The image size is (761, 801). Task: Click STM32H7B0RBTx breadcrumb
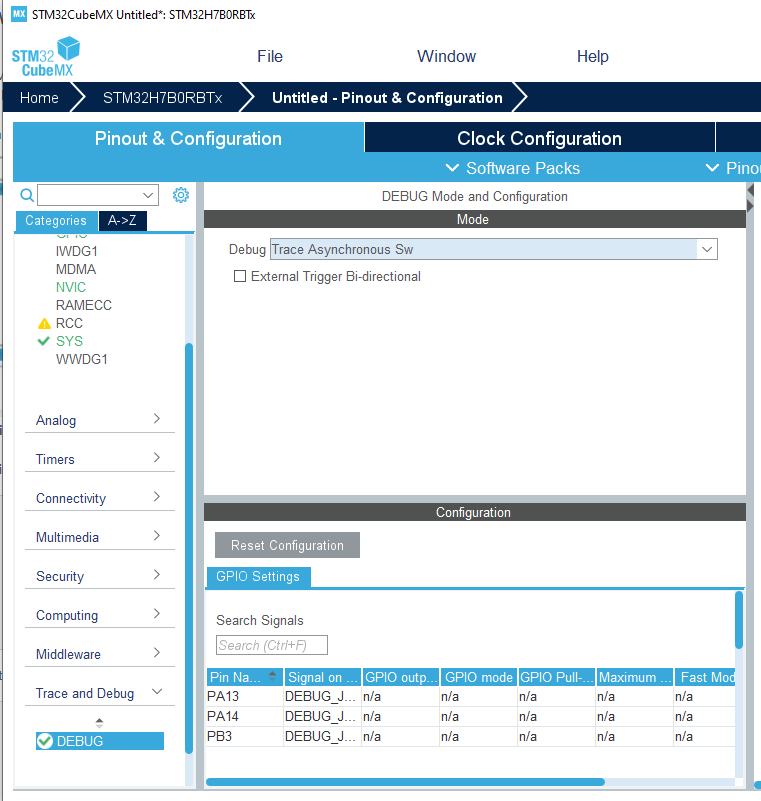[162, 98]
